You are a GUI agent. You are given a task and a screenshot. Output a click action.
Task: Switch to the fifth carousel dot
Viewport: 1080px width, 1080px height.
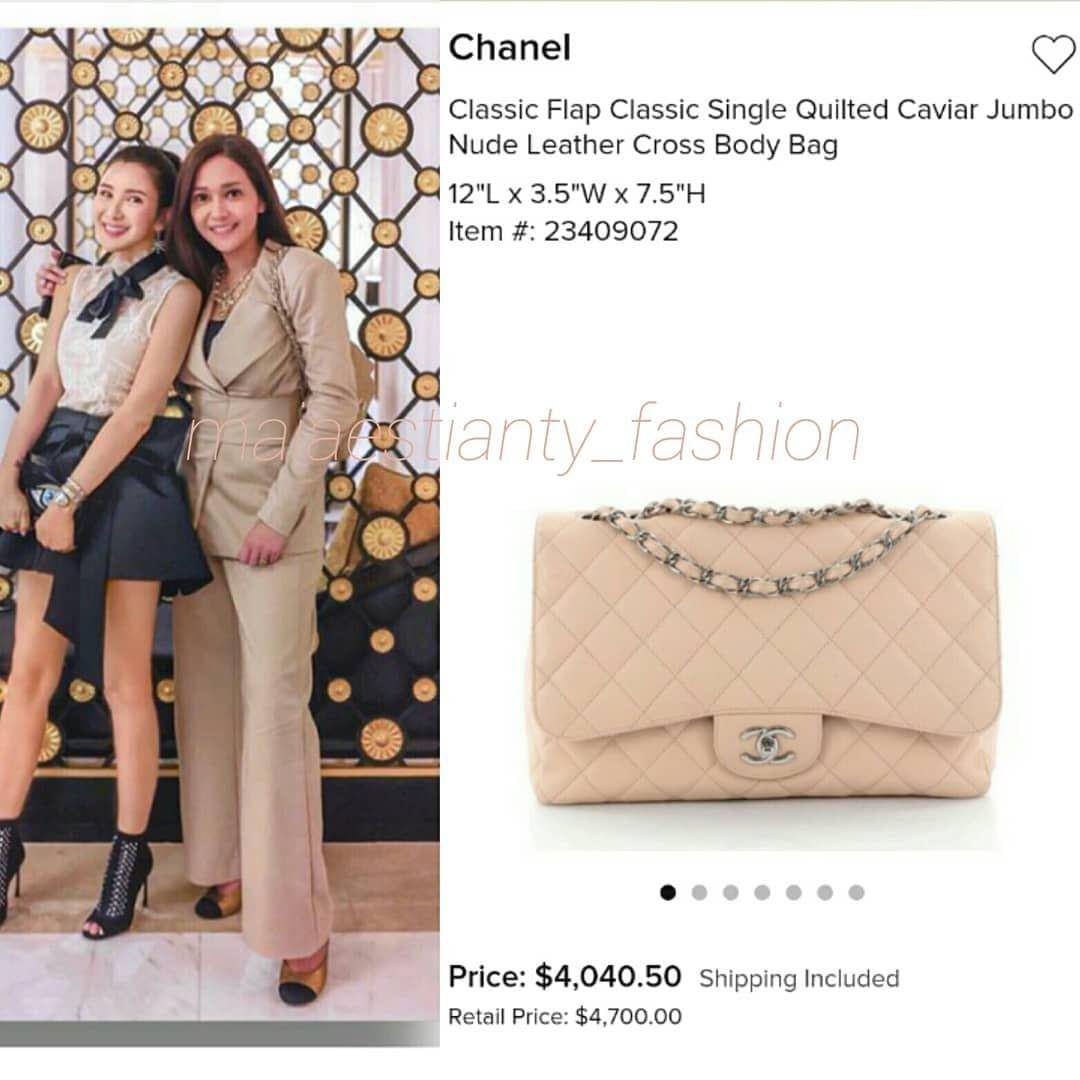(793, 893)
